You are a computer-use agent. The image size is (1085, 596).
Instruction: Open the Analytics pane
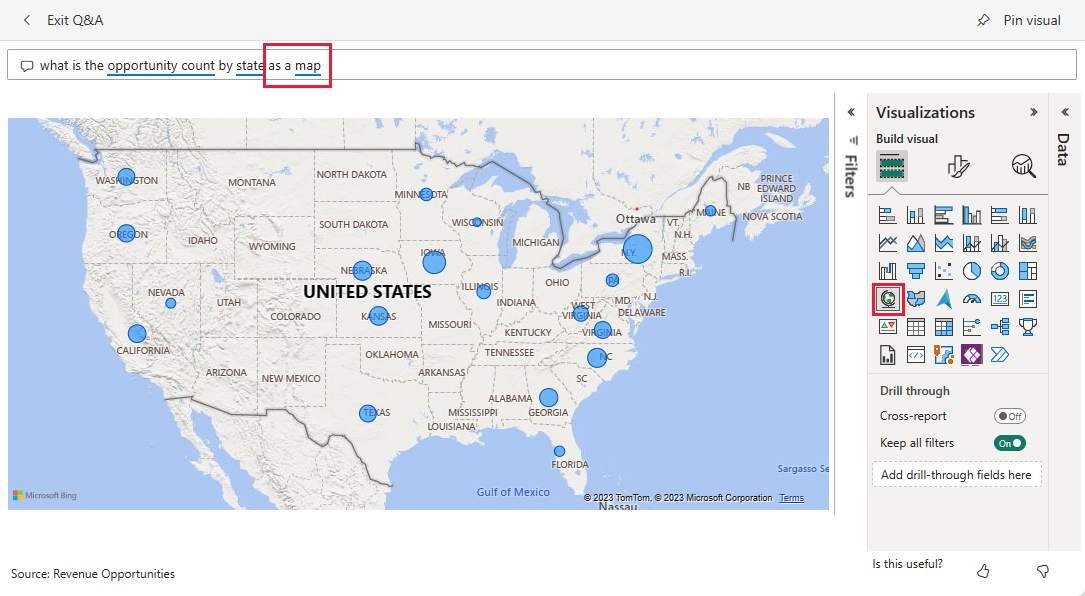pos(1022,166)
